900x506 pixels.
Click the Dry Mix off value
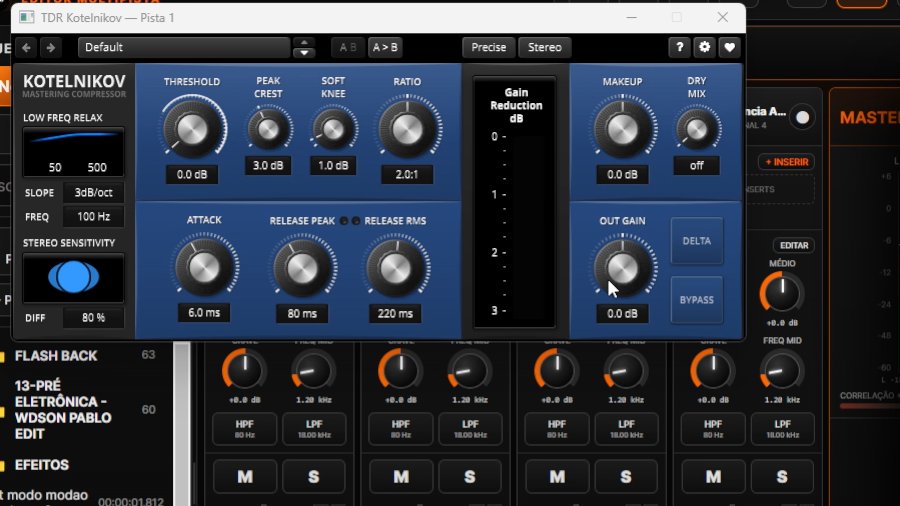696,165
